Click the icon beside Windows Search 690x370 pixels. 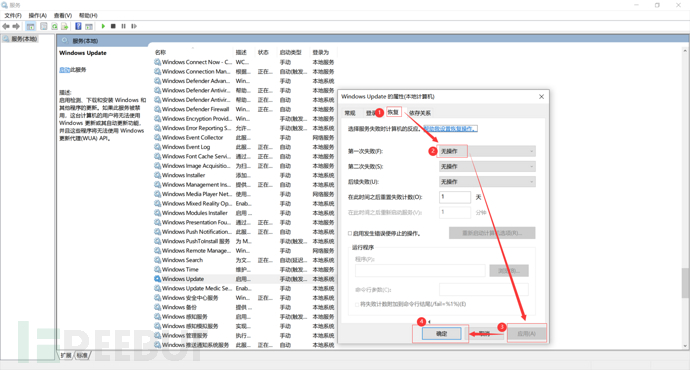click(157, 260)
